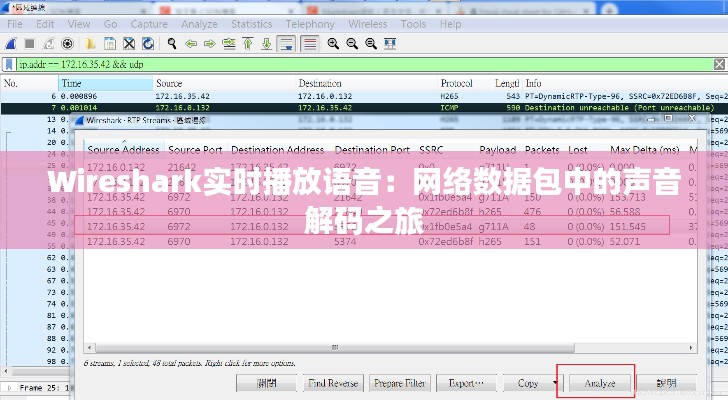Screen dimensions: 728x400
Task: Start capture with the shark fin icon
Action: click(x=9, y=43)
